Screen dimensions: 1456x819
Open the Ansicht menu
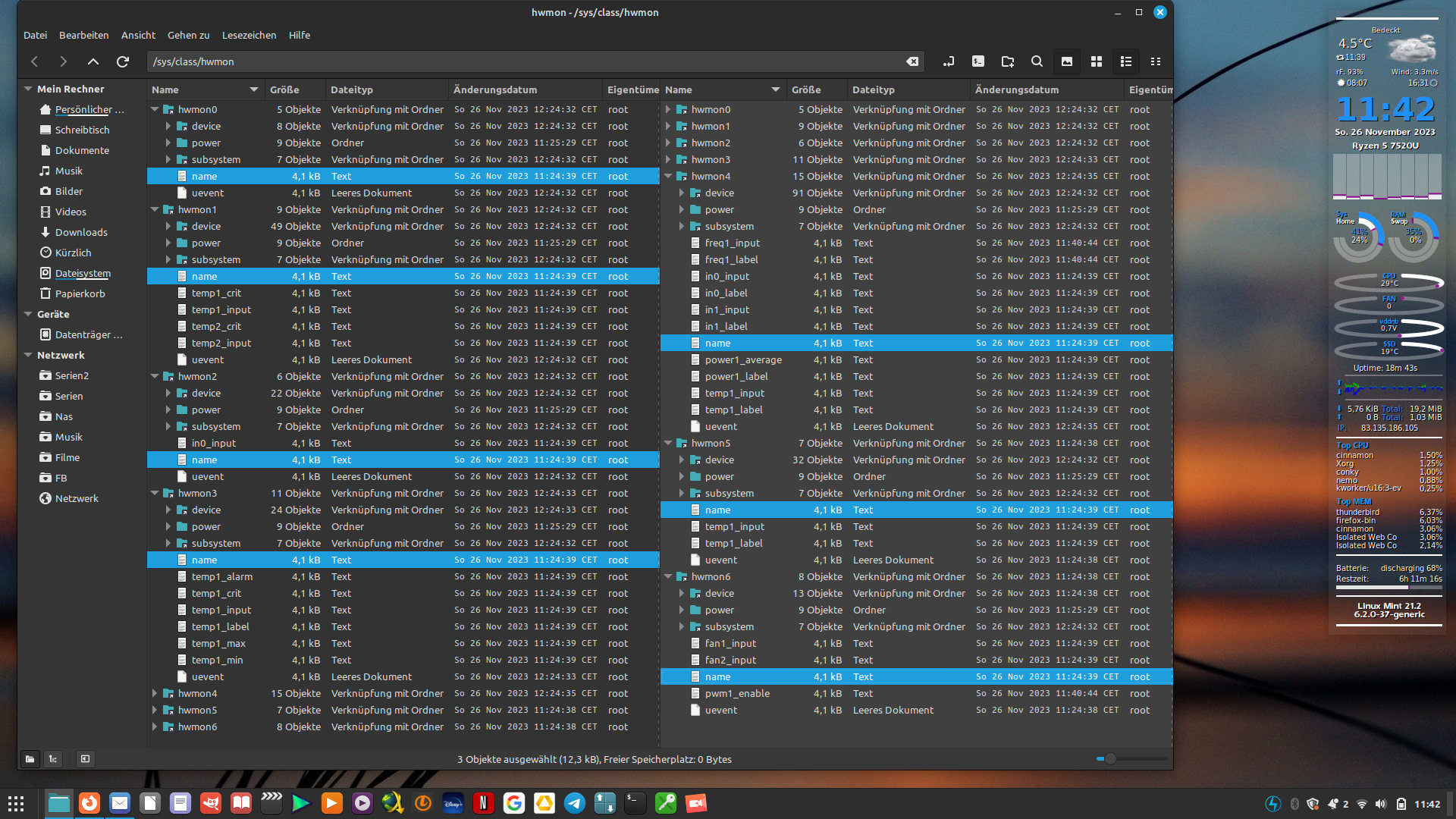pos(136,35)
